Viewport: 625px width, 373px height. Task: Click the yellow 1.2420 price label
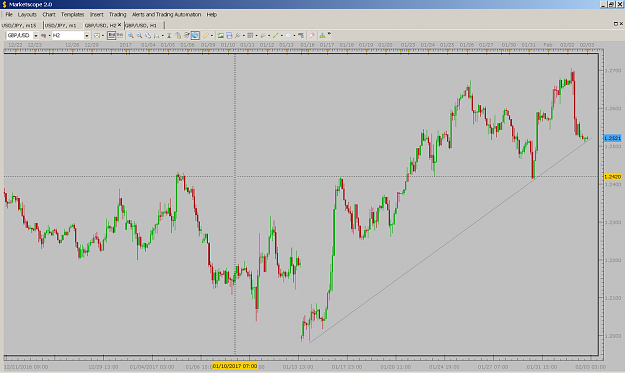point(612,177)
